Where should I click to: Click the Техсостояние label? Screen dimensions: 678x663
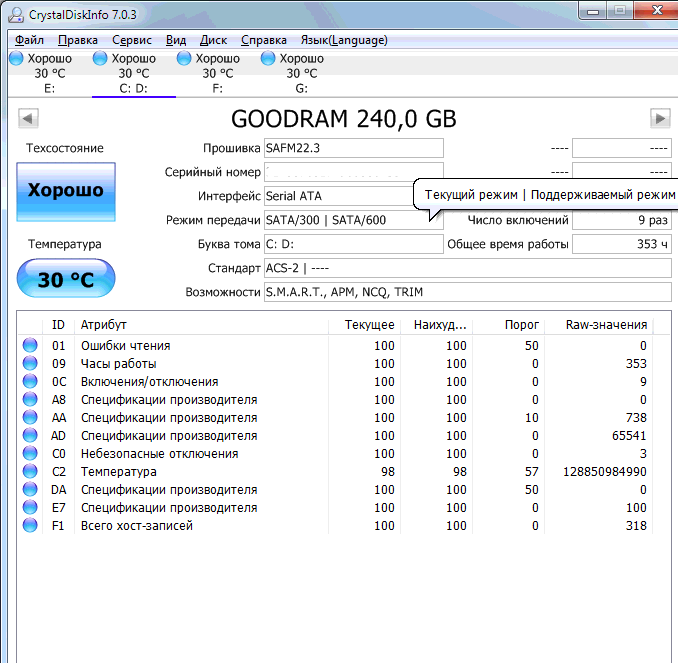pyautogui.click(x=65, y=148)
